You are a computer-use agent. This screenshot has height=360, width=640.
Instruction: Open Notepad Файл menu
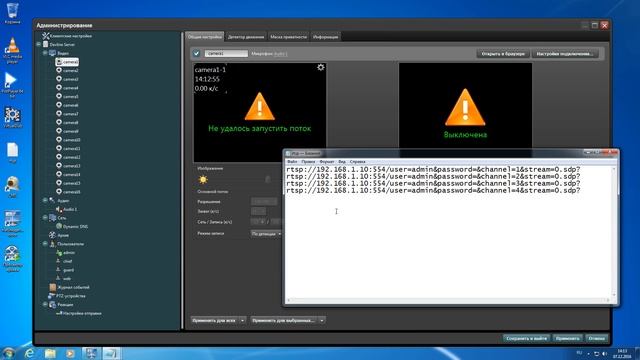(292, 162)
